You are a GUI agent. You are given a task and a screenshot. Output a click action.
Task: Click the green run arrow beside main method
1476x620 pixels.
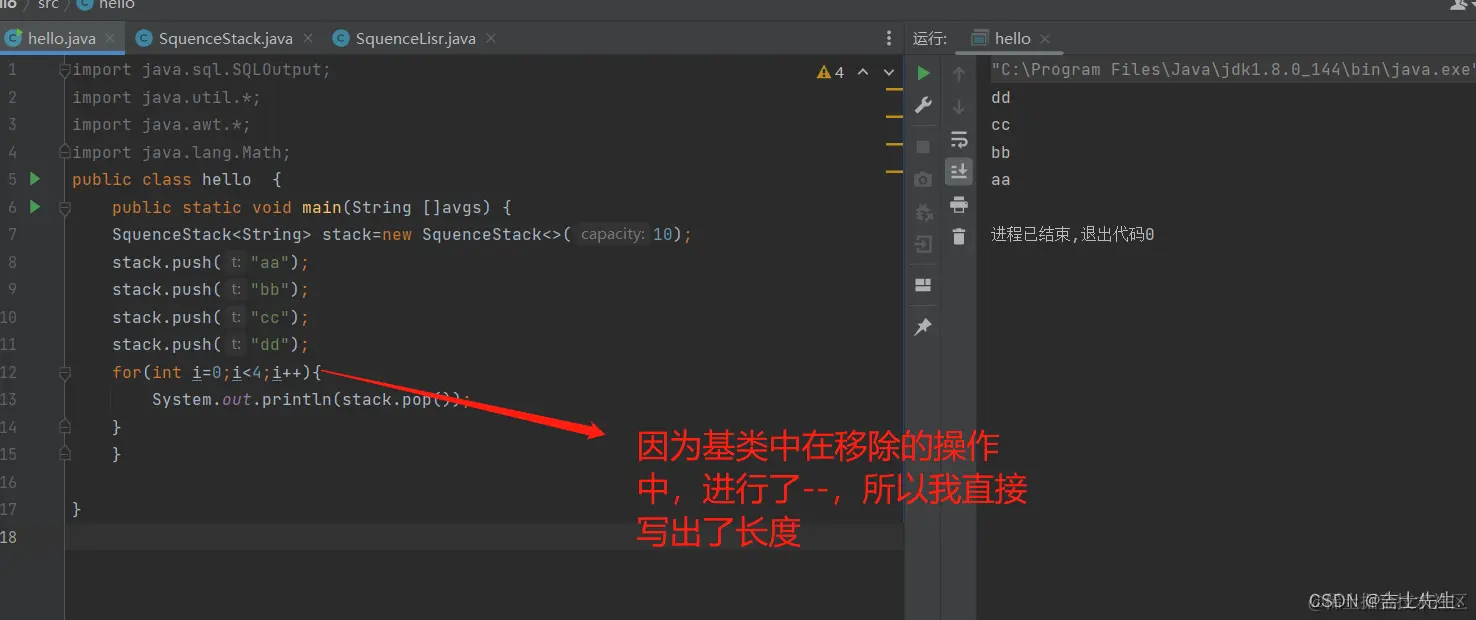pyautogui.click(x=35, y=207)
